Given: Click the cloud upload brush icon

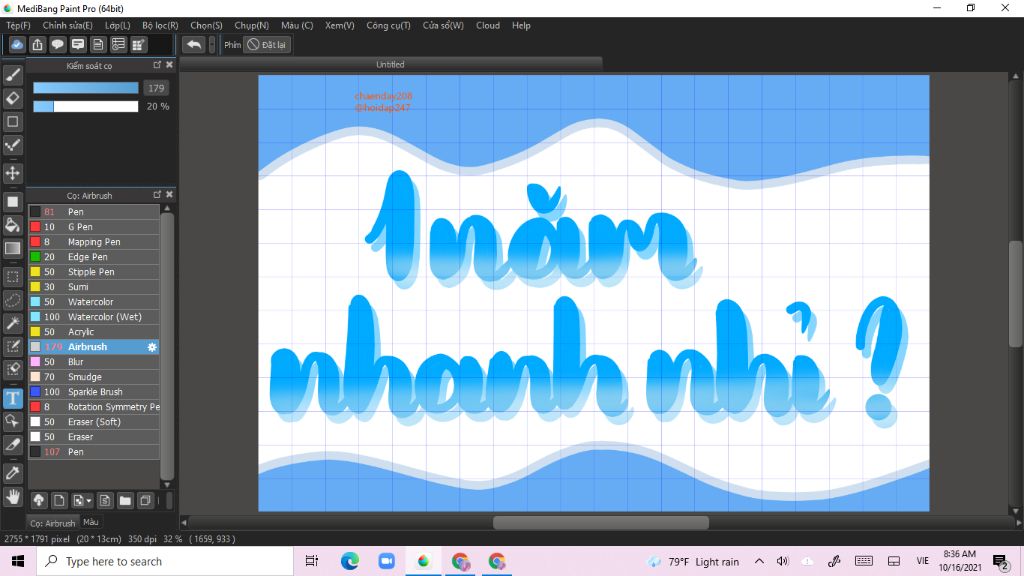Looking at the screenshot, I should click(x=39, y=501).
